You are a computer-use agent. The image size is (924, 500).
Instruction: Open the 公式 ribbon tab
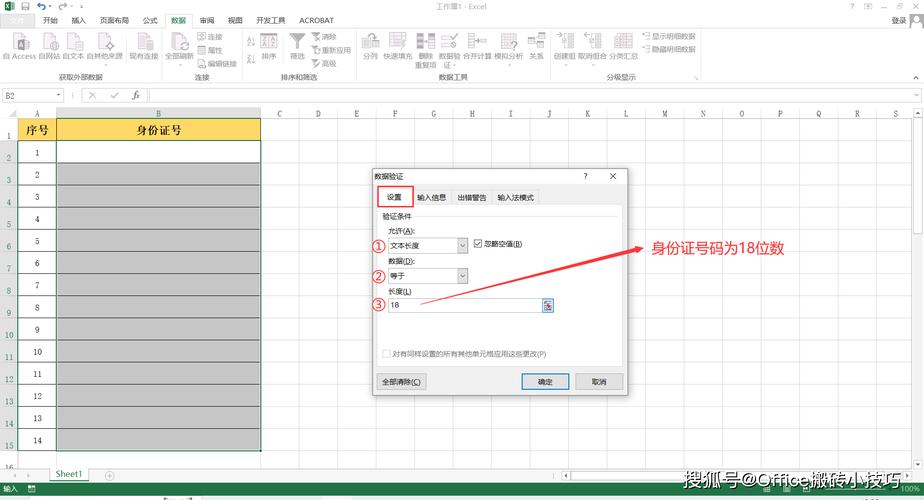pos(150,20)
